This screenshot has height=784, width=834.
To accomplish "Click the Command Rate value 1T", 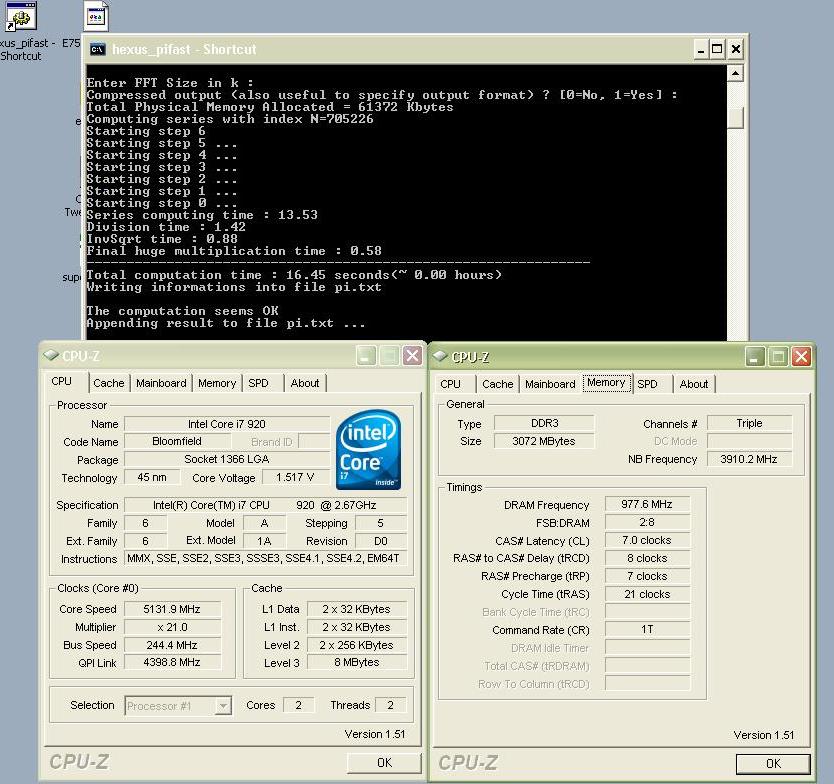I will point(647,630).
